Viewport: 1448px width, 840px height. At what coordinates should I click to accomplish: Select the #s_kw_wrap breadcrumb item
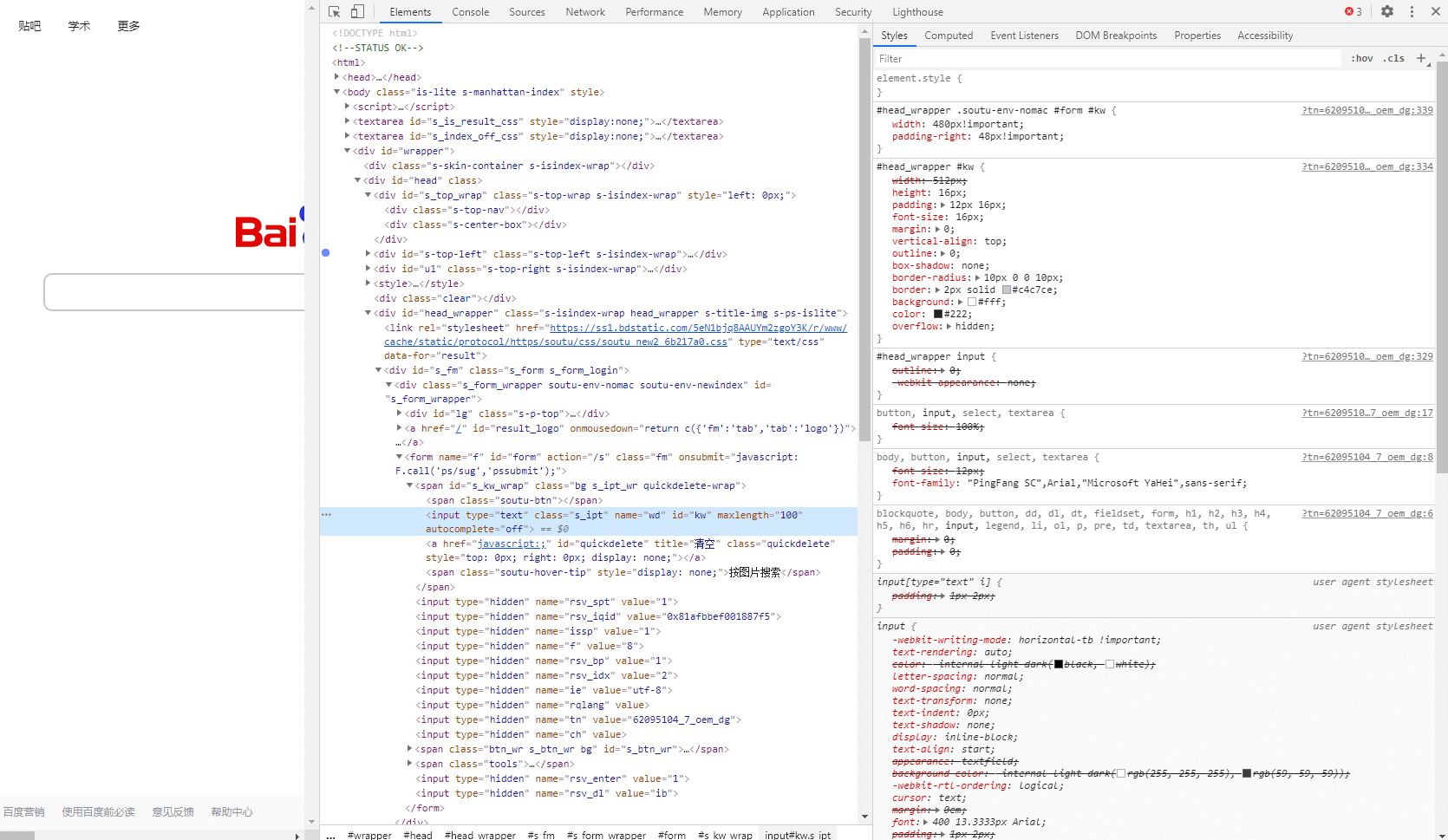click(x=725, y=836)
